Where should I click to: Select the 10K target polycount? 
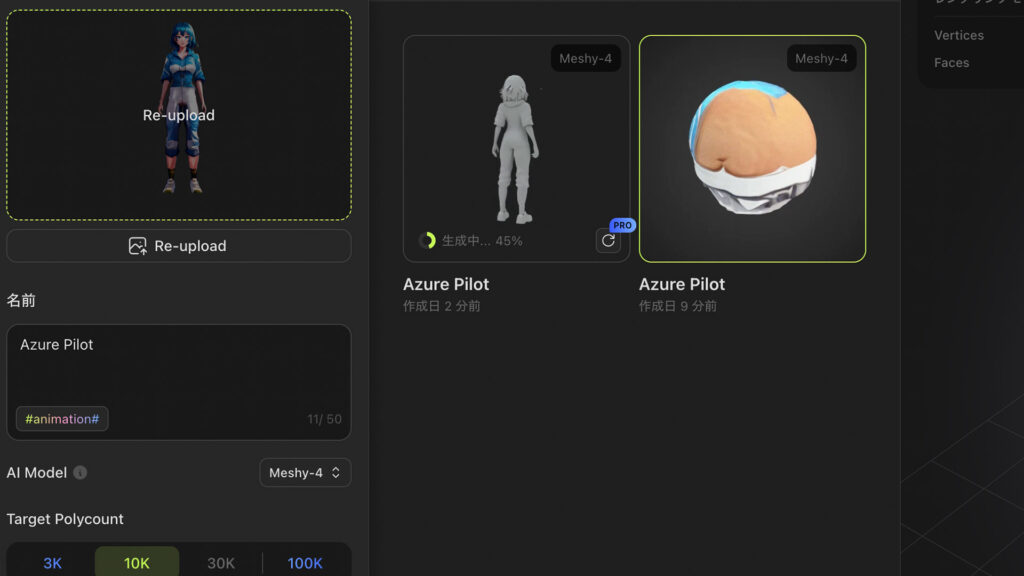137,563
